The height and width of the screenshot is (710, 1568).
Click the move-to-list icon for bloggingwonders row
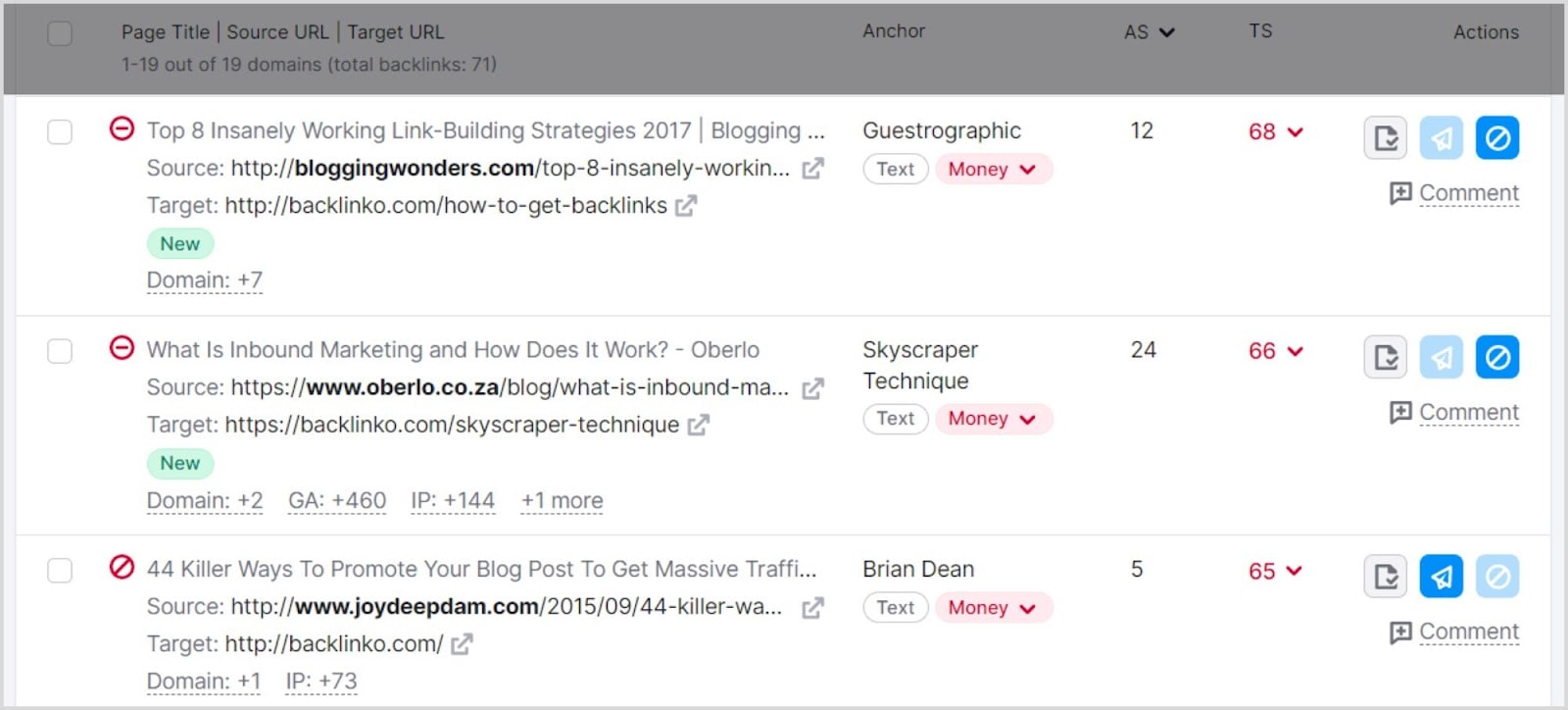[x=1385, y=138]
